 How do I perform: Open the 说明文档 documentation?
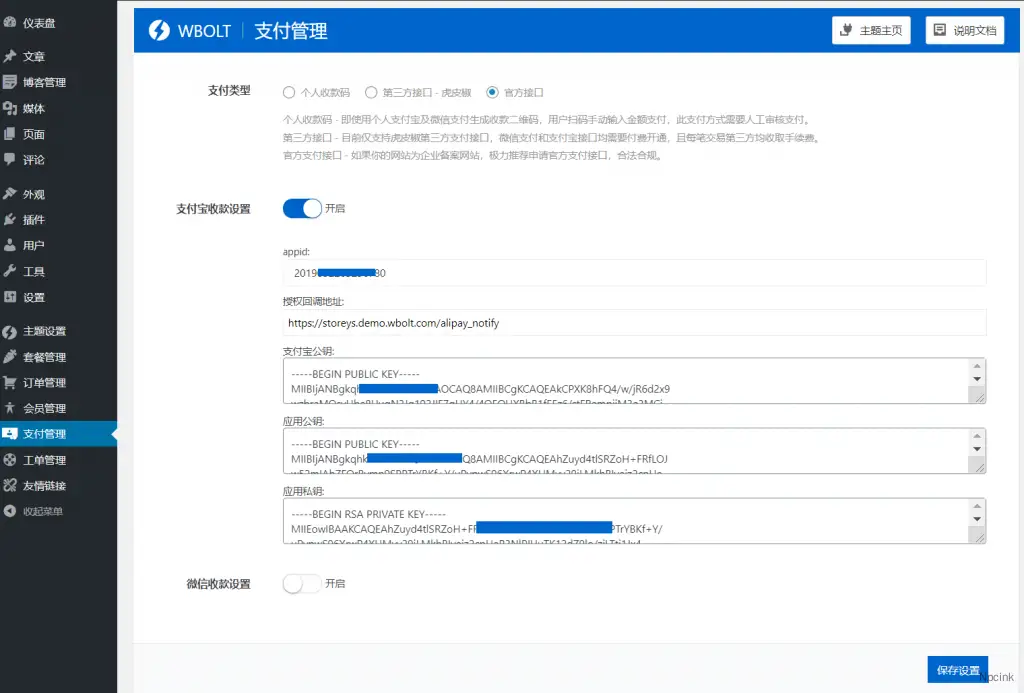(963, 30)
